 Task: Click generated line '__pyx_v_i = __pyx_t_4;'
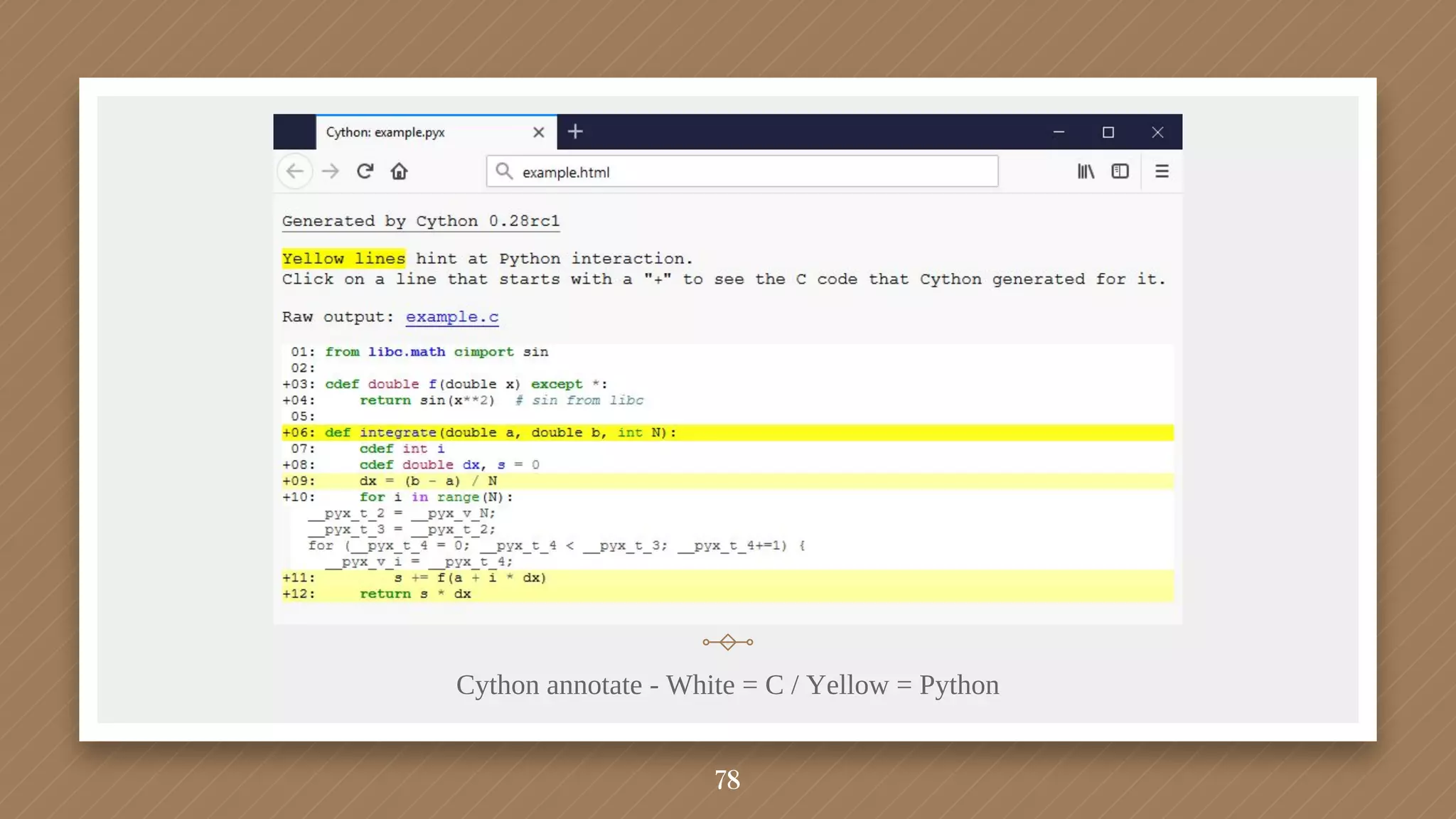pyautogui.click(x=419, y=562)
